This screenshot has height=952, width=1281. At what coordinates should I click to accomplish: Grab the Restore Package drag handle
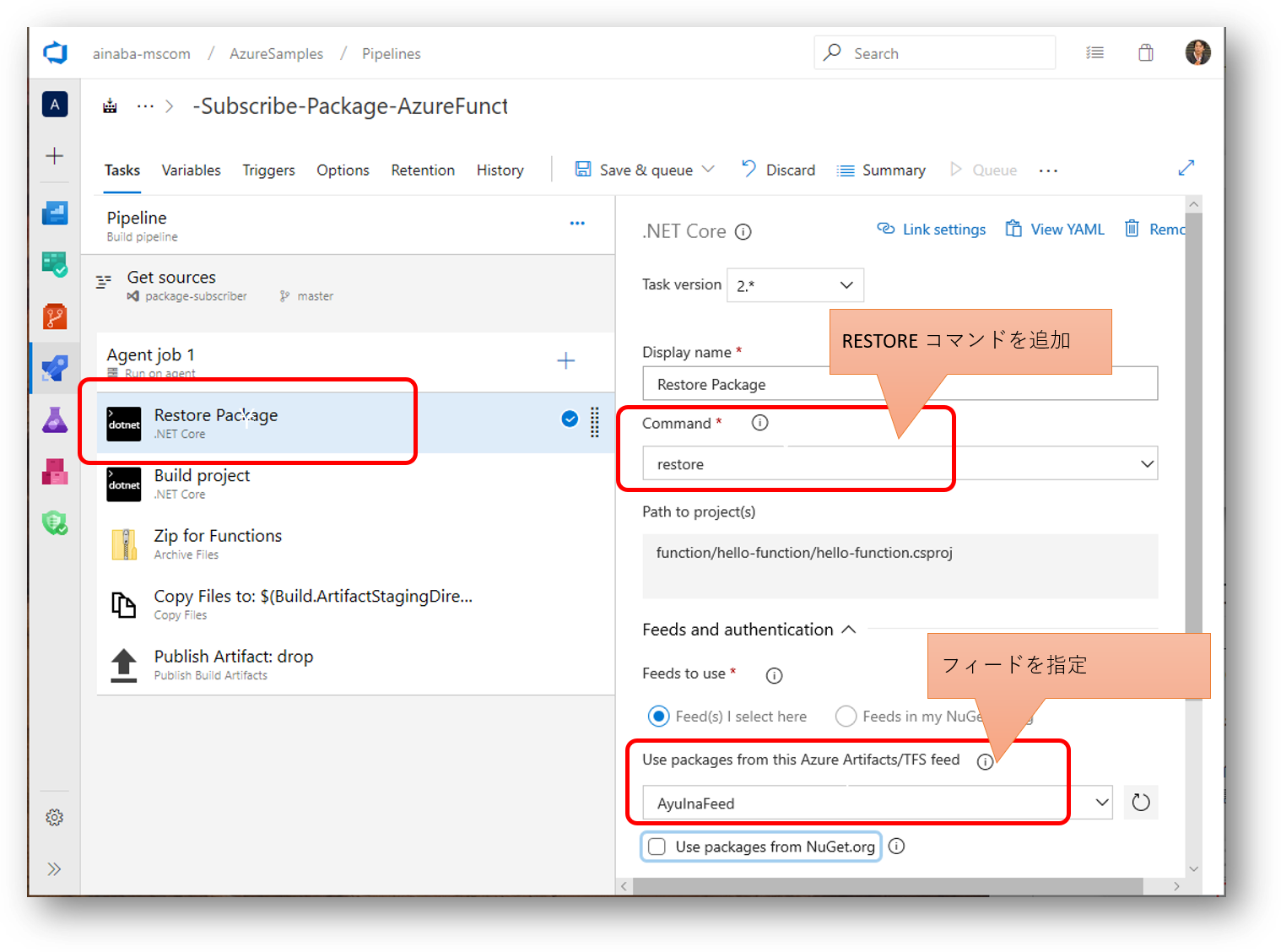pyautogui.click(x=595, y=422)
